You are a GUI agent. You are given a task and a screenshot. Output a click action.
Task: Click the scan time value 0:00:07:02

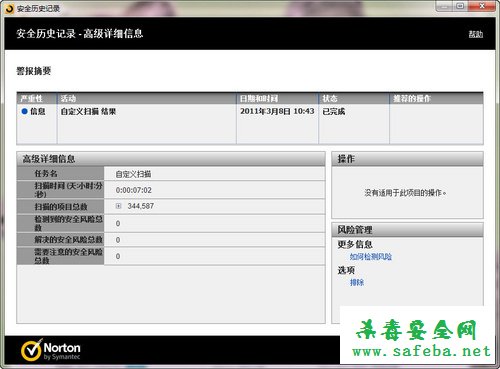[134, 190]
